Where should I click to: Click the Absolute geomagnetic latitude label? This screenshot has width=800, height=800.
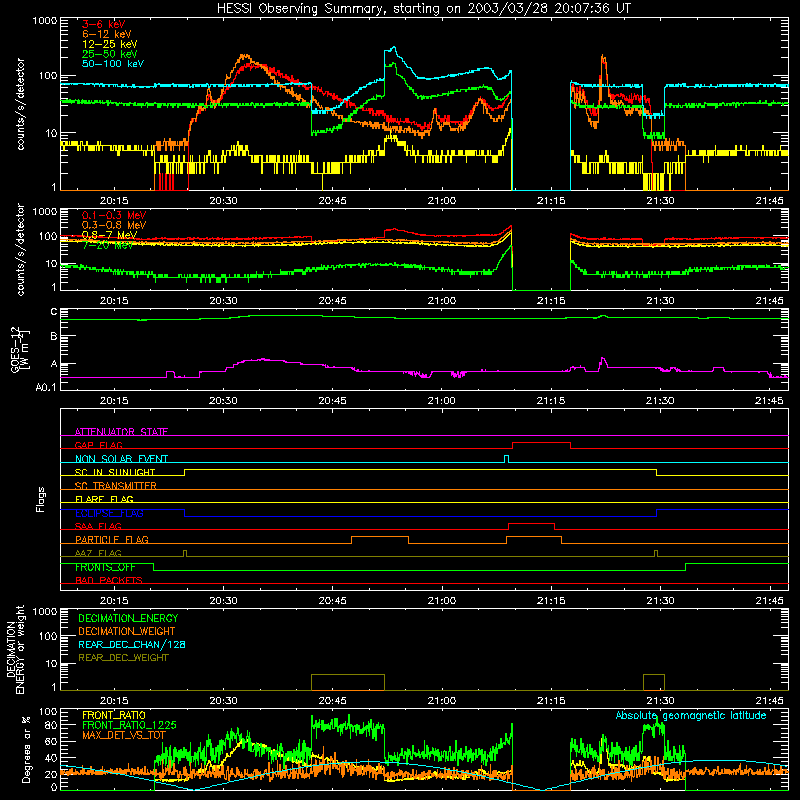(691, 715)
